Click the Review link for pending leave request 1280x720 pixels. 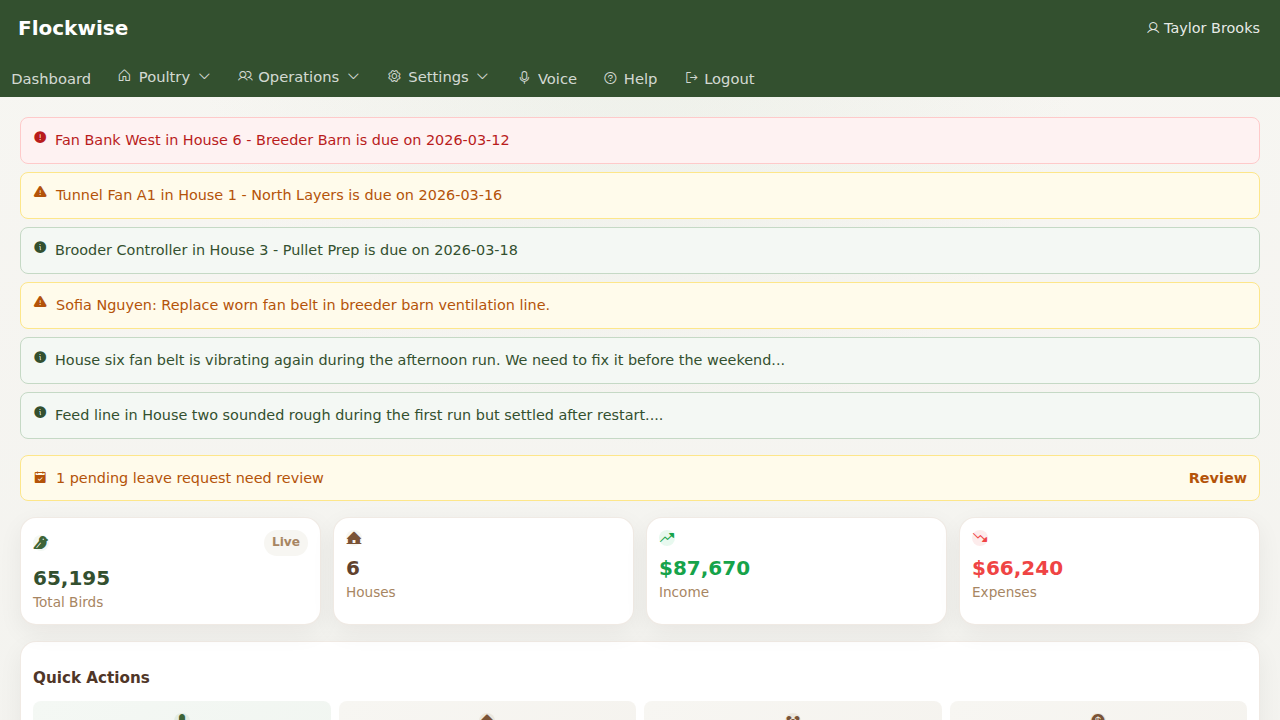click(x=1217, y=478)
